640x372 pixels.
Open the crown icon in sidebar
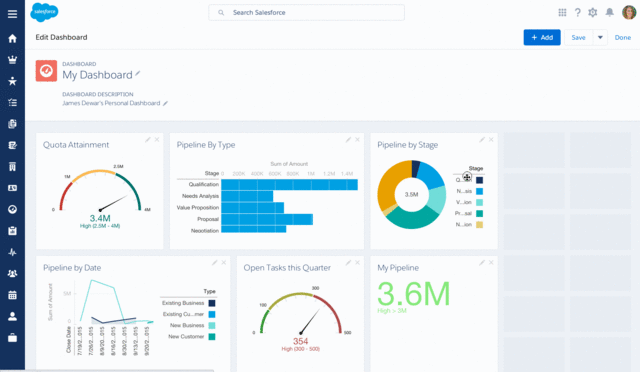click(12, 60)
